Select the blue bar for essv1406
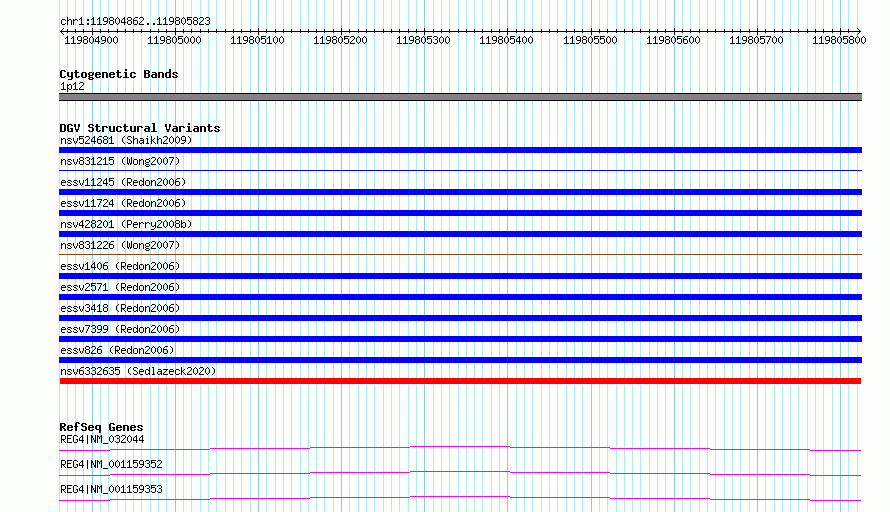 pos(460,276)
